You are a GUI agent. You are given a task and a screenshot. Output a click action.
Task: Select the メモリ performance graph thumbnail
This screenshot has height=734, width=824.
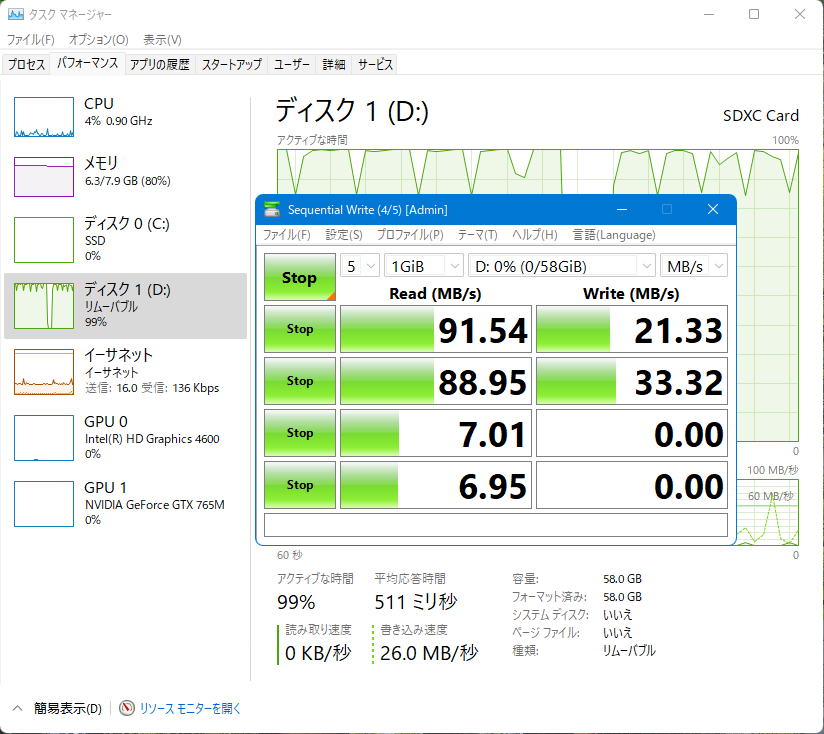(44, 177)
